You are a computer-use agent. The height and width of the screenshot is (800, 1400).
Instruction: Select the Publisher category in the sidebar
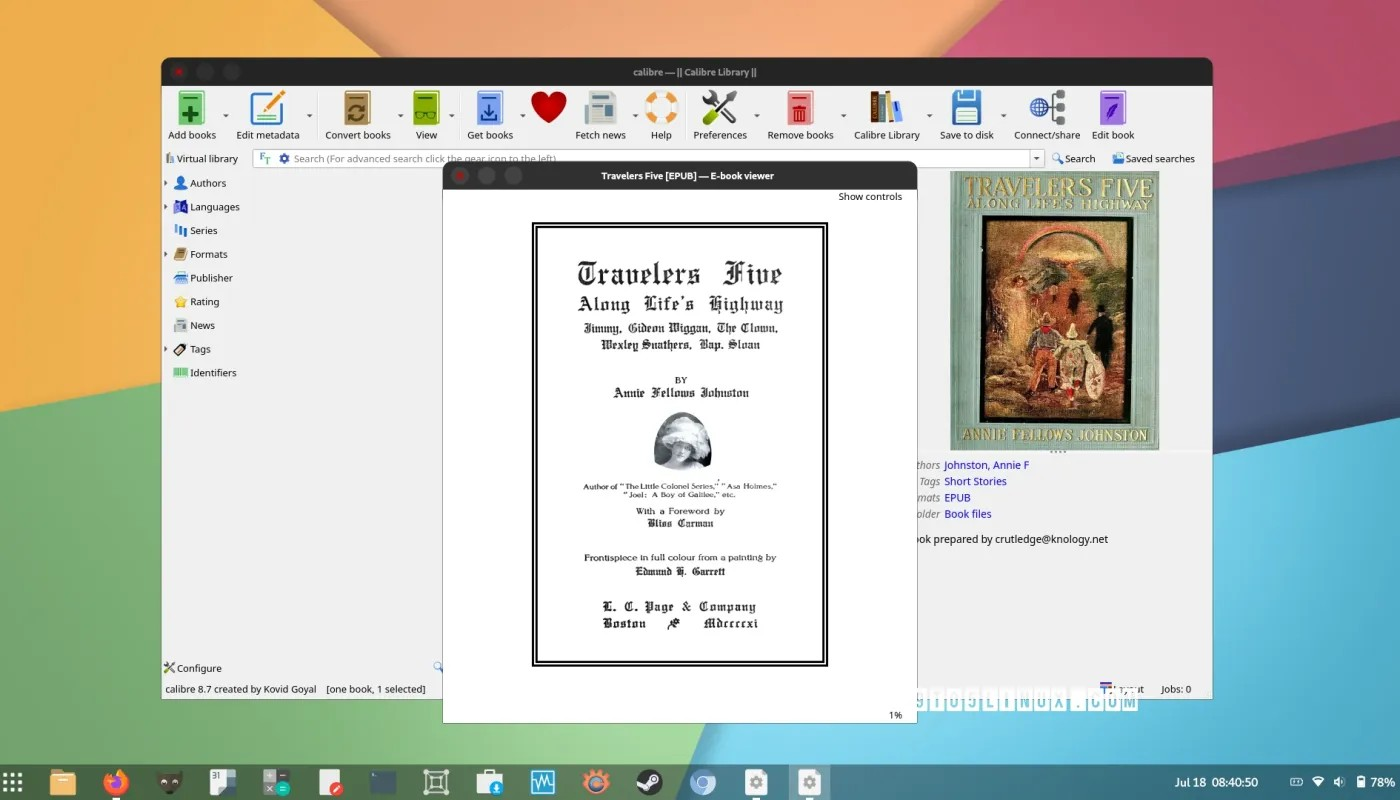tap(211, 278)
